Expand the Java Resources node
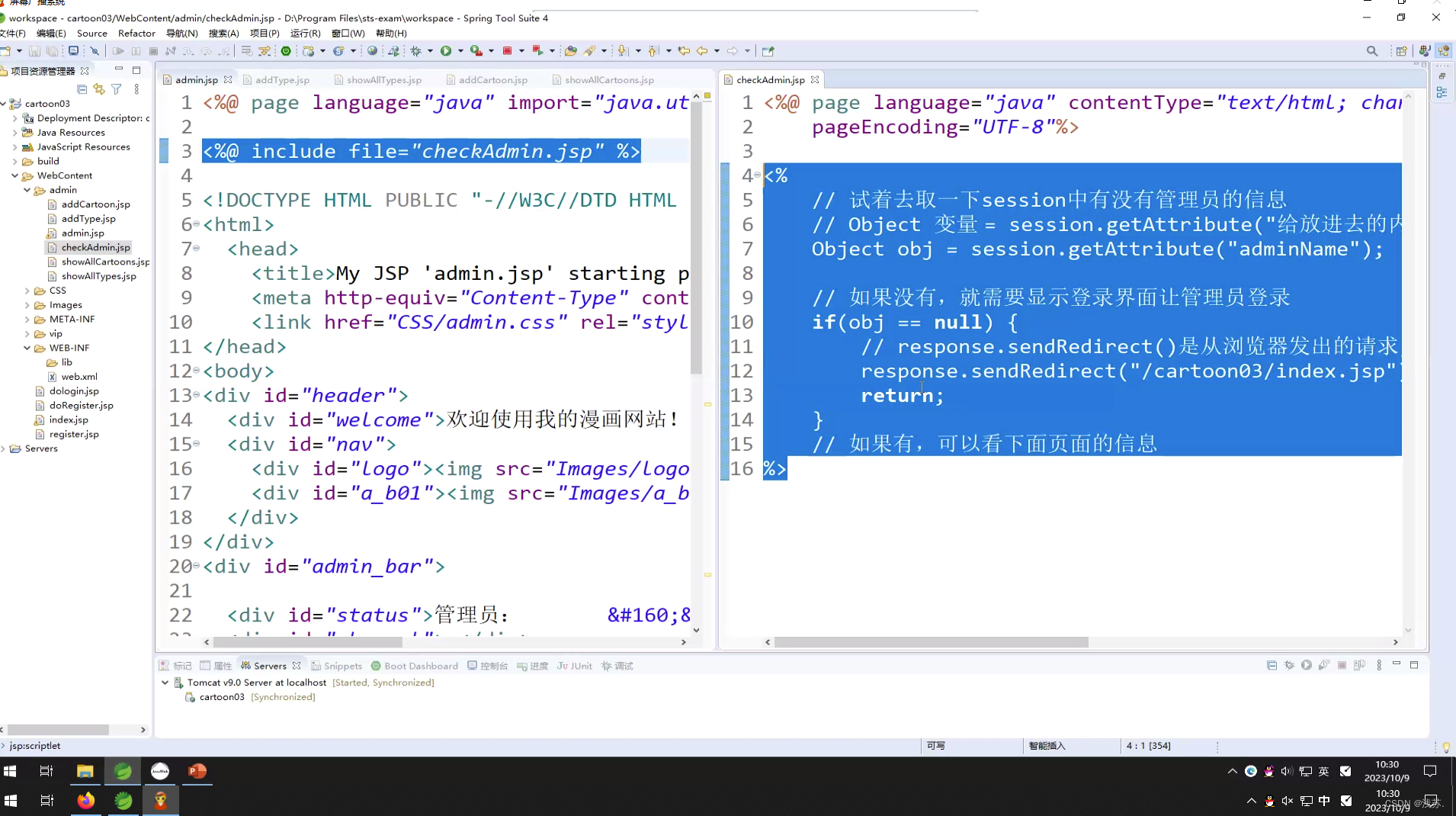The height and width of the screenshot is (816, 1456). pyautogui.click(x=14, y=132)
